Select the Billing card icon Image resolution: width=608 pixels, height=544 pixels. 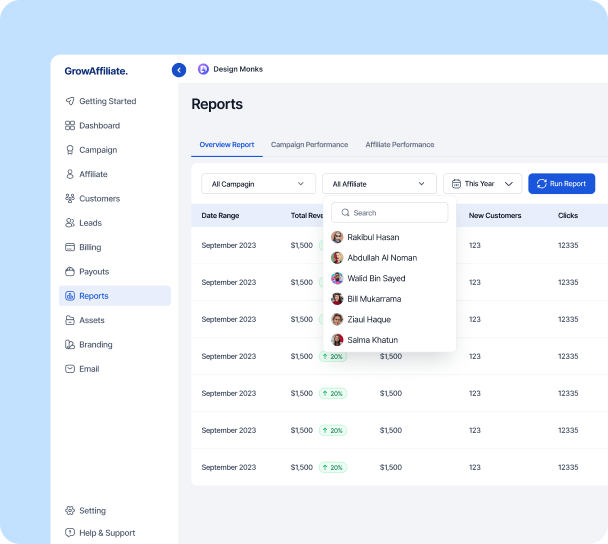click(x=70, y=247)
